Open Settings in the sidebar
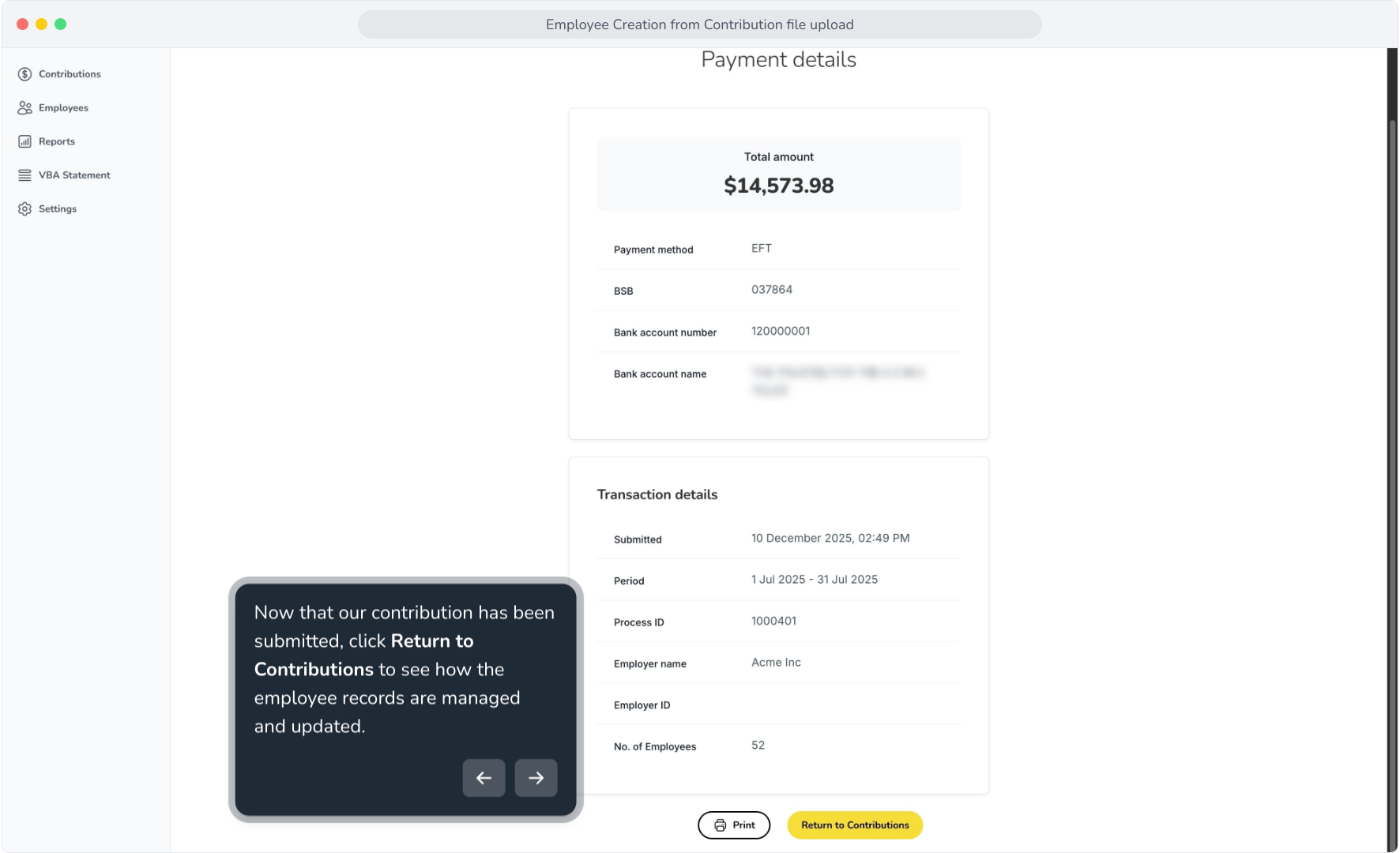The height and width of the screenshot is (853, 1400). coord(58,209)
